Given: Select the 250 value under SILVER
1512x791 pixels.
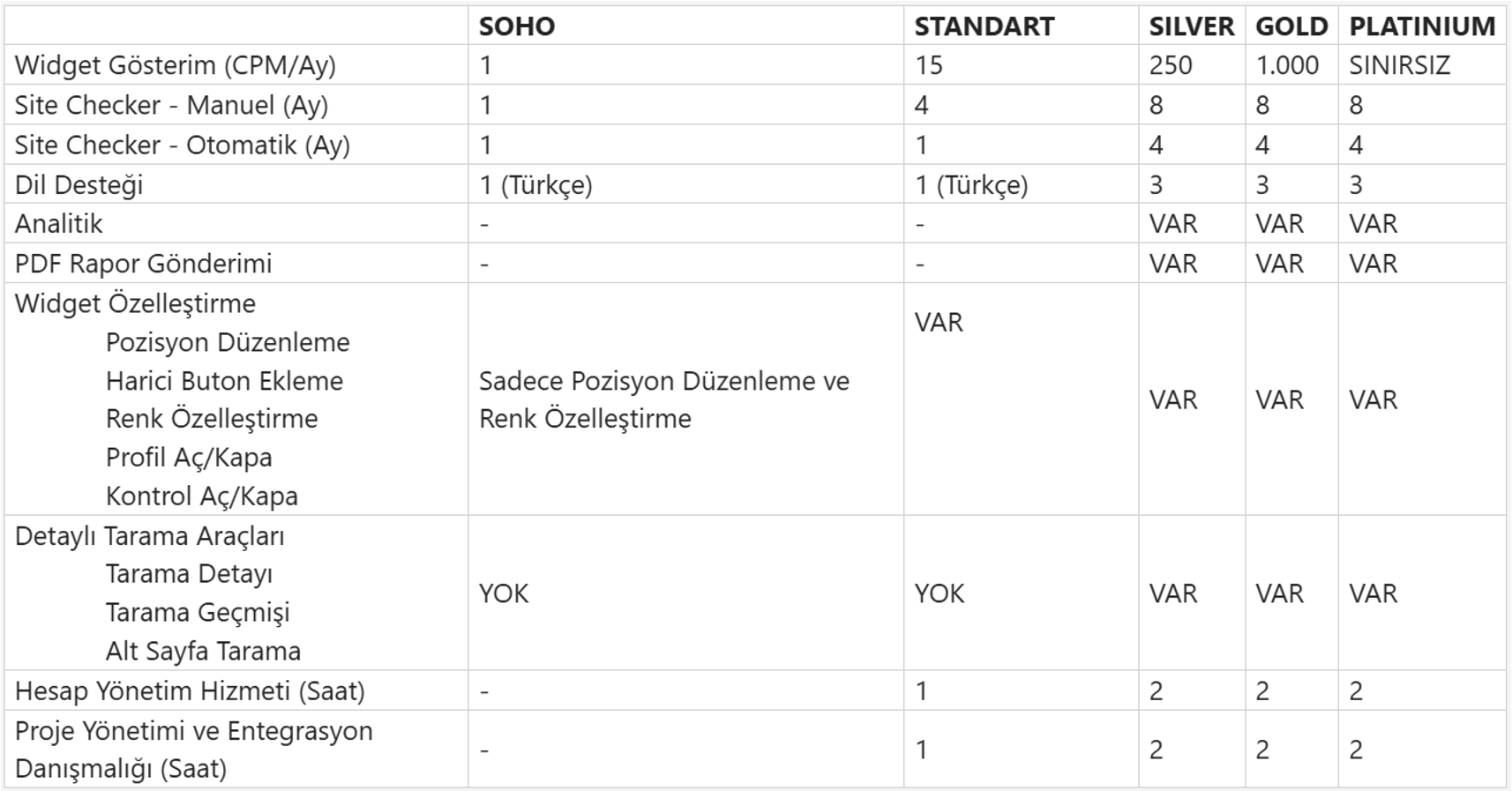Looking at the screenshot, I should pos(1171,65).
